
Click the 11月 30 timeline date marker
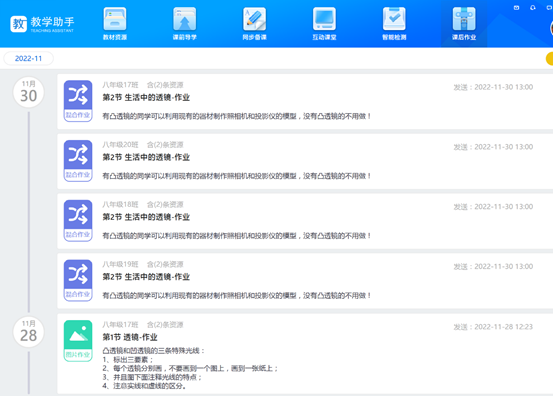click(29, 92)
